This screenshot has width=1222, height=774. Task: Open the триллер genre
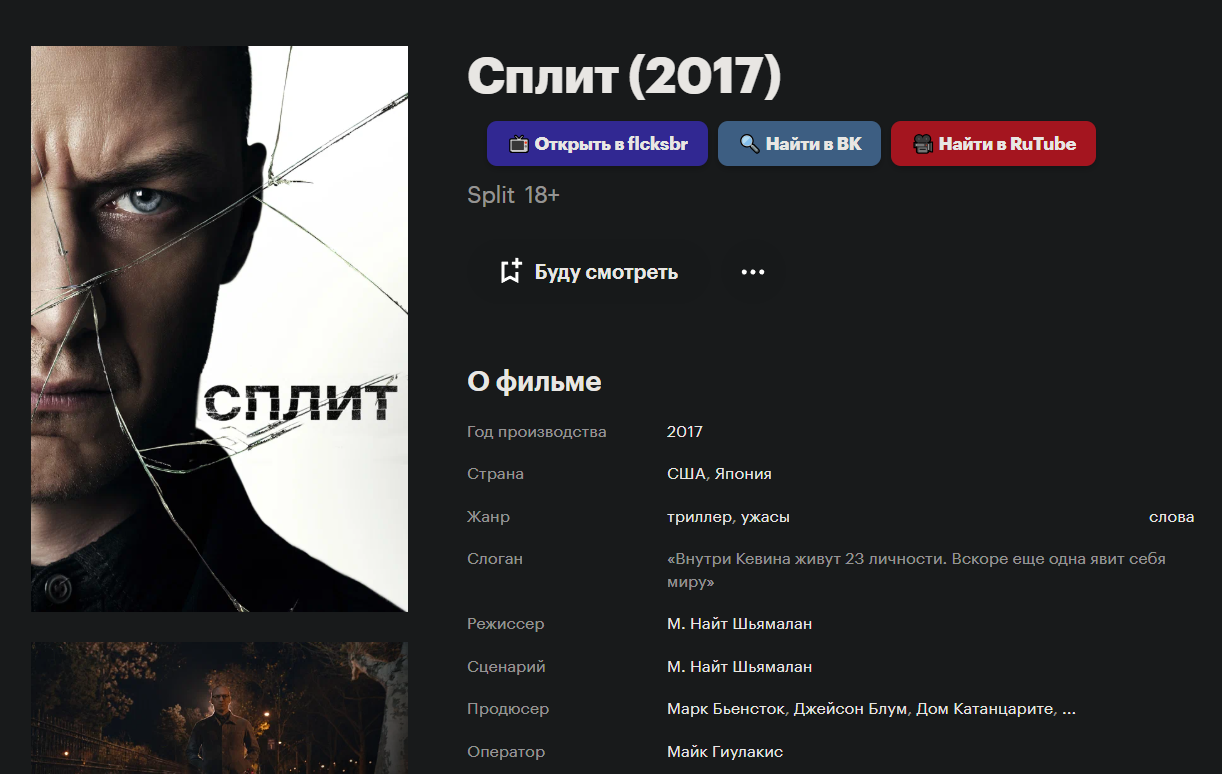700,517
